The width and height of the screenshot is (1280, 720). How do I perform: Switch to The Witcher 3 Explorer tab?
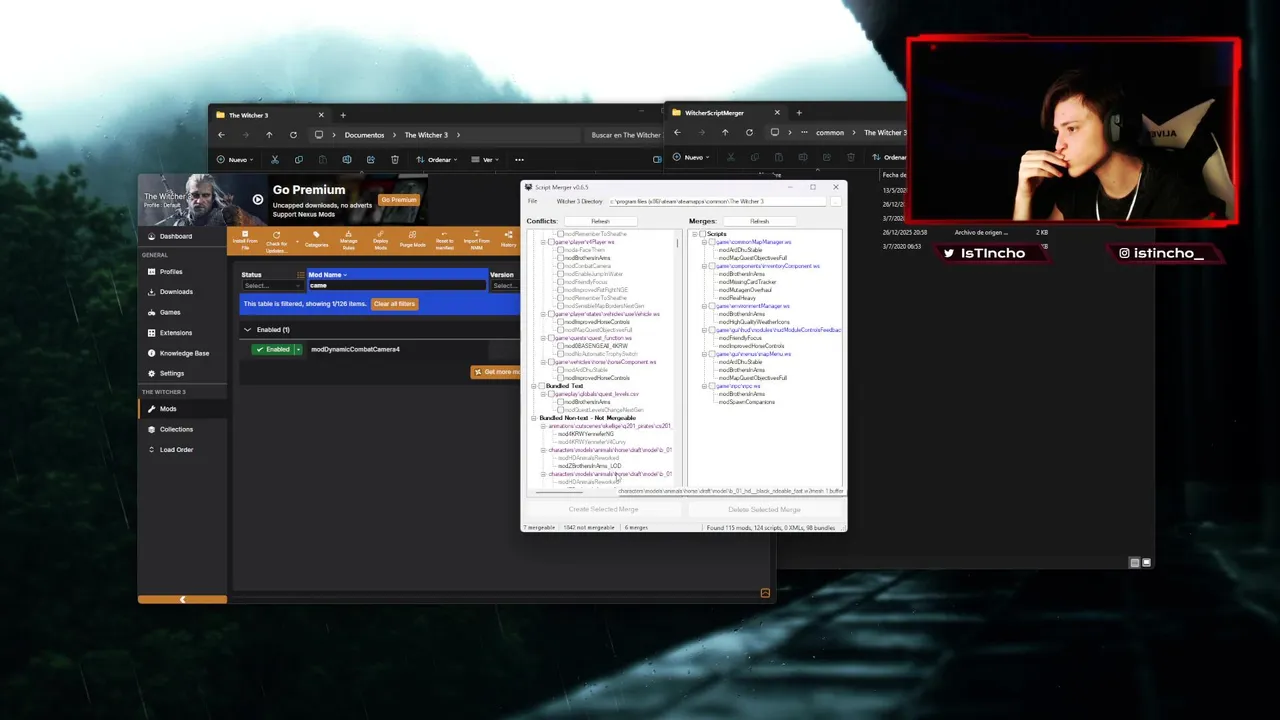[x=268, y=115]
